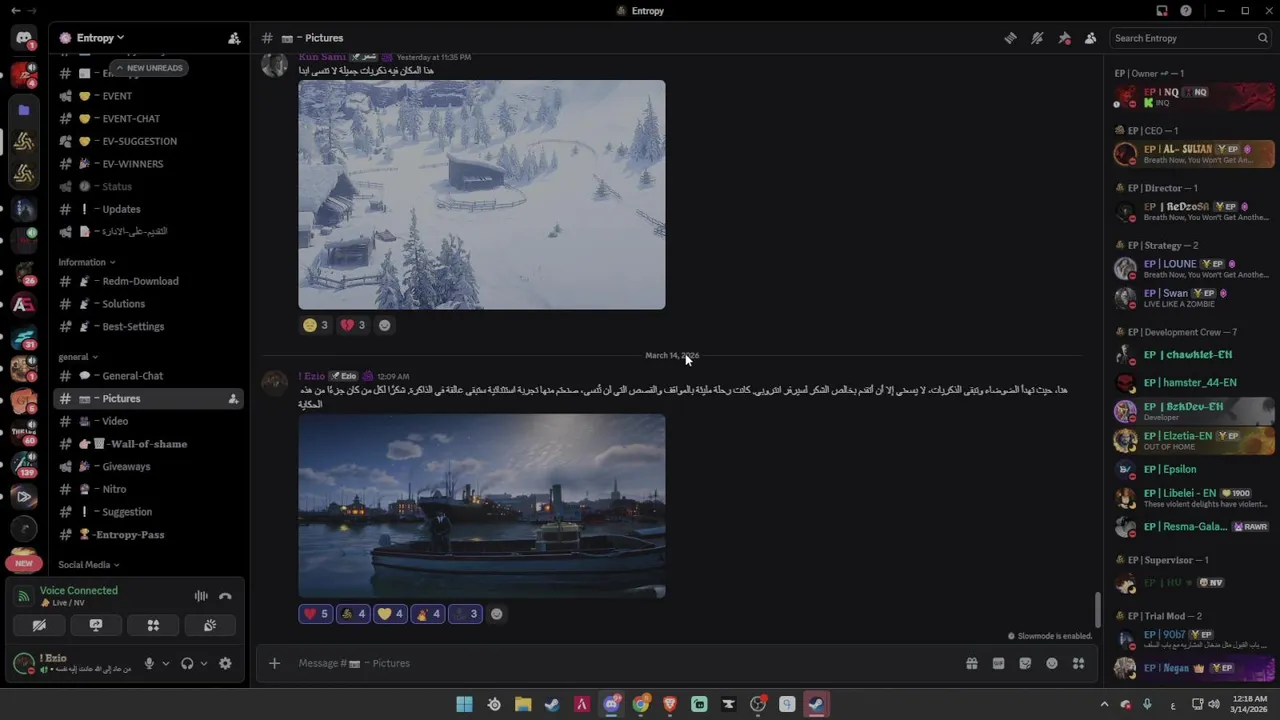Send a gift from message bar
The image size is (1280, 720).
tap(971, 663)
